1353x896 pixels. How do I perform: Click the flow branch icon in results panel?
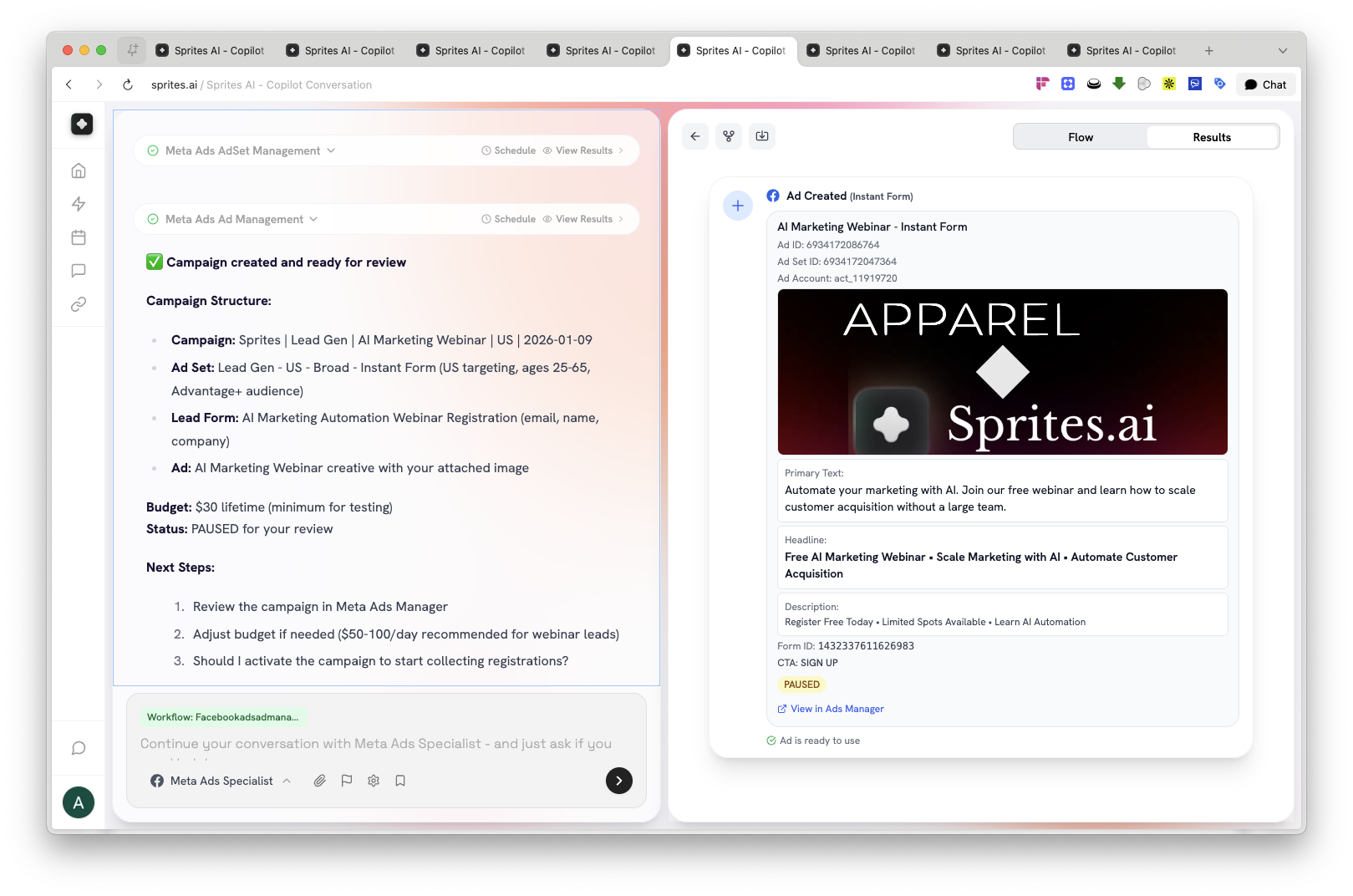coord(729,136)
